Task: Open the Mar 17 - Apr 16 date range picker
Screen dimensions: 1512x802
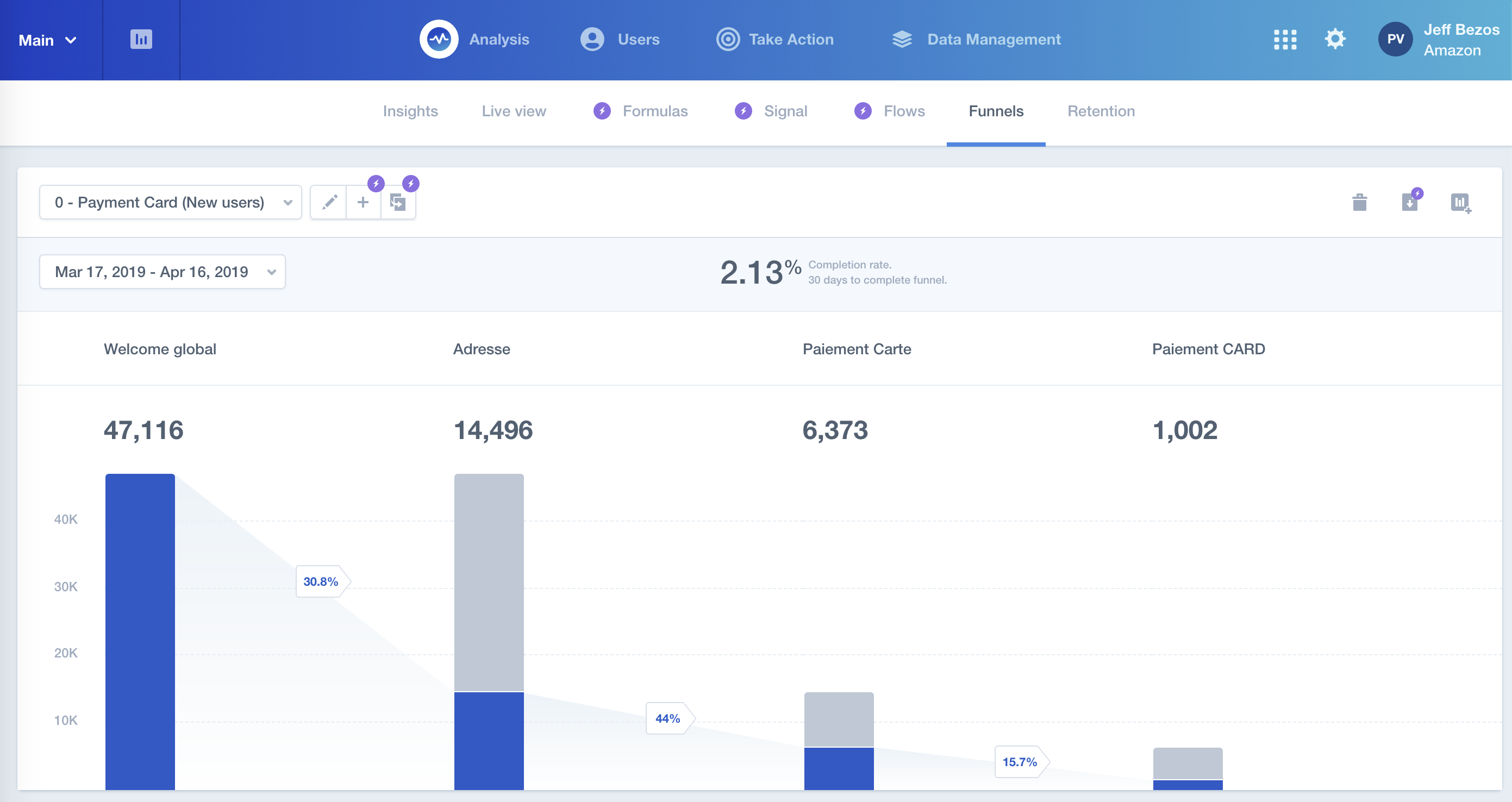Action: pos(162,272)
